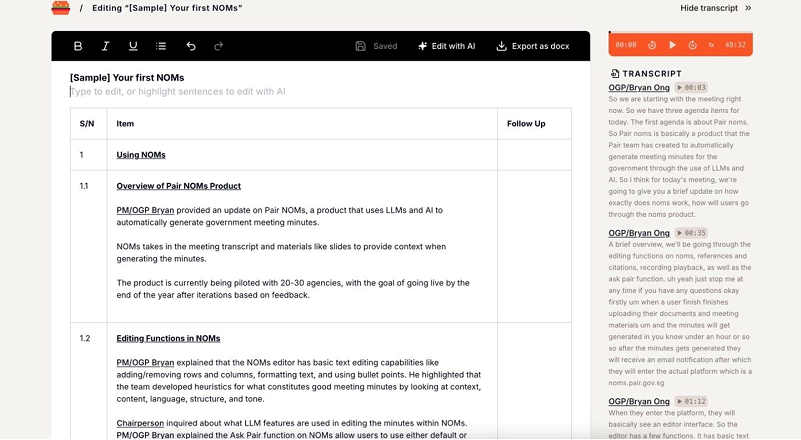
Task: Play the meeting recording
Action: 672,45
